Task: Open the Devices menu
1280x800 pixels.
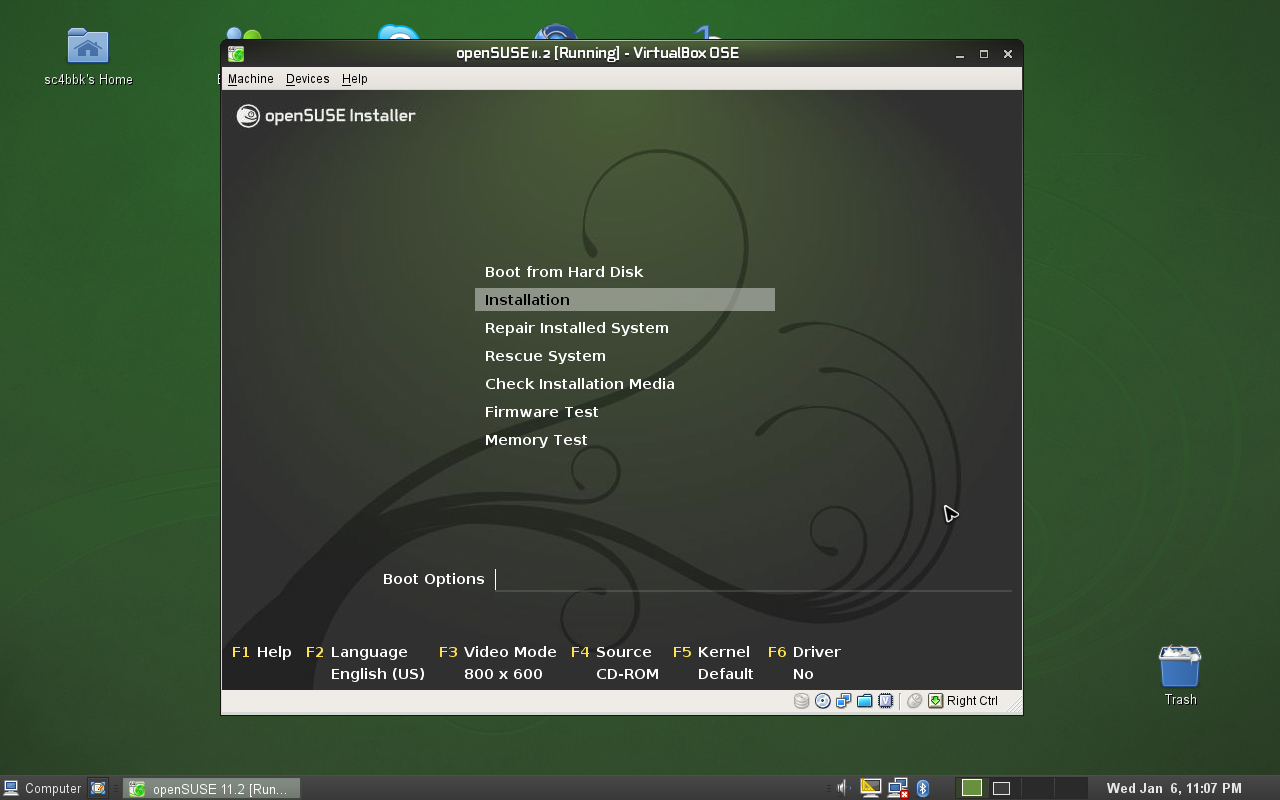Action: (307, 79)
